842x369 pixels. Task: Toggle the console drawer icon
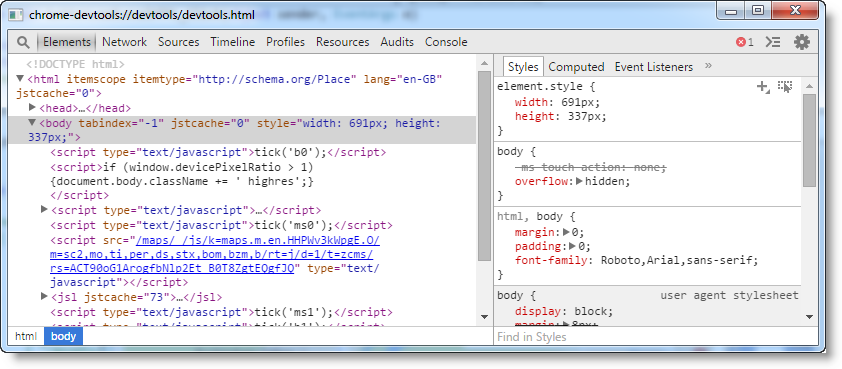(x=773, y=42)
